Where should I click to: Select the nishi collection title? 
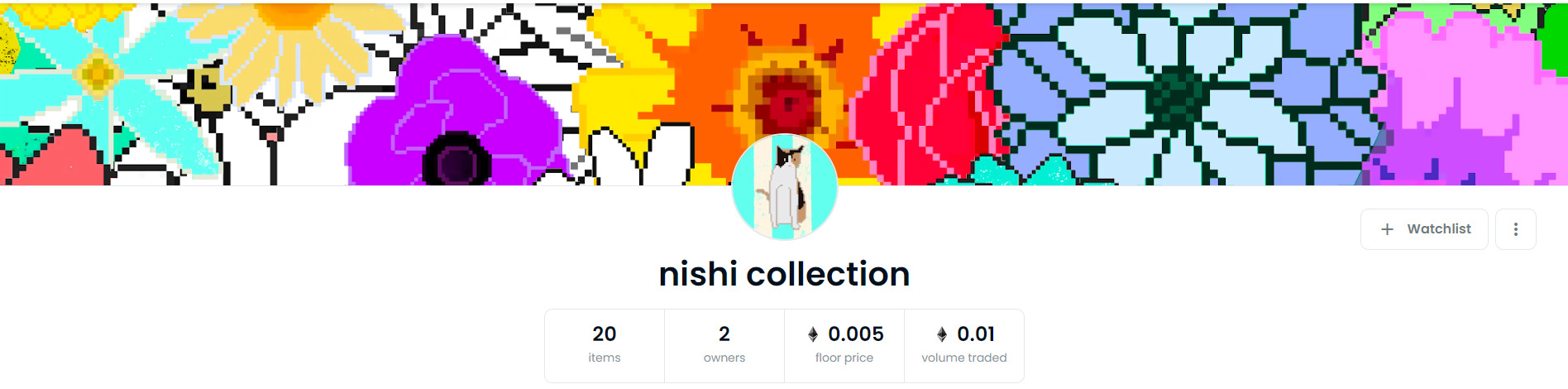(784, 274)
